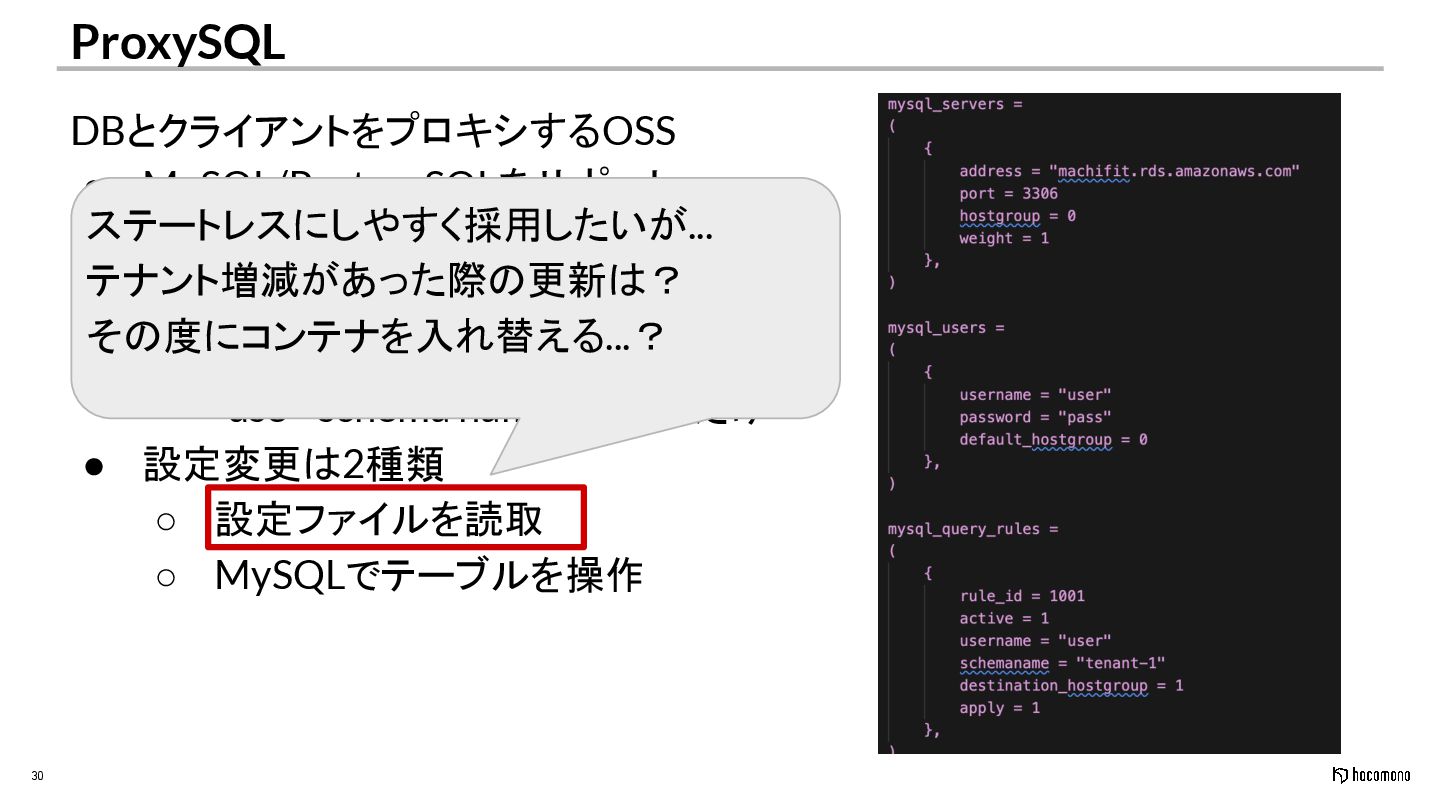Click the sub-bullet 'MySQLでテーブルを操作'
The height and width of the screenshot is (810, 1440).
[x=428, y=575]
